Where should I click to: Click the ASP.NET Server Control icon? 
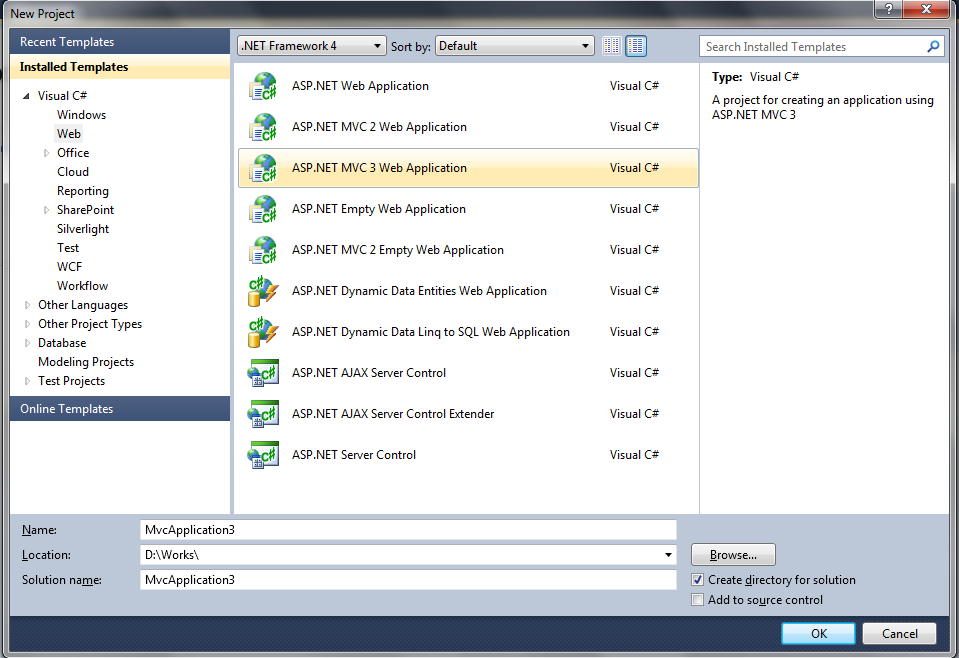pyautogui.click(x=263, y=455)
